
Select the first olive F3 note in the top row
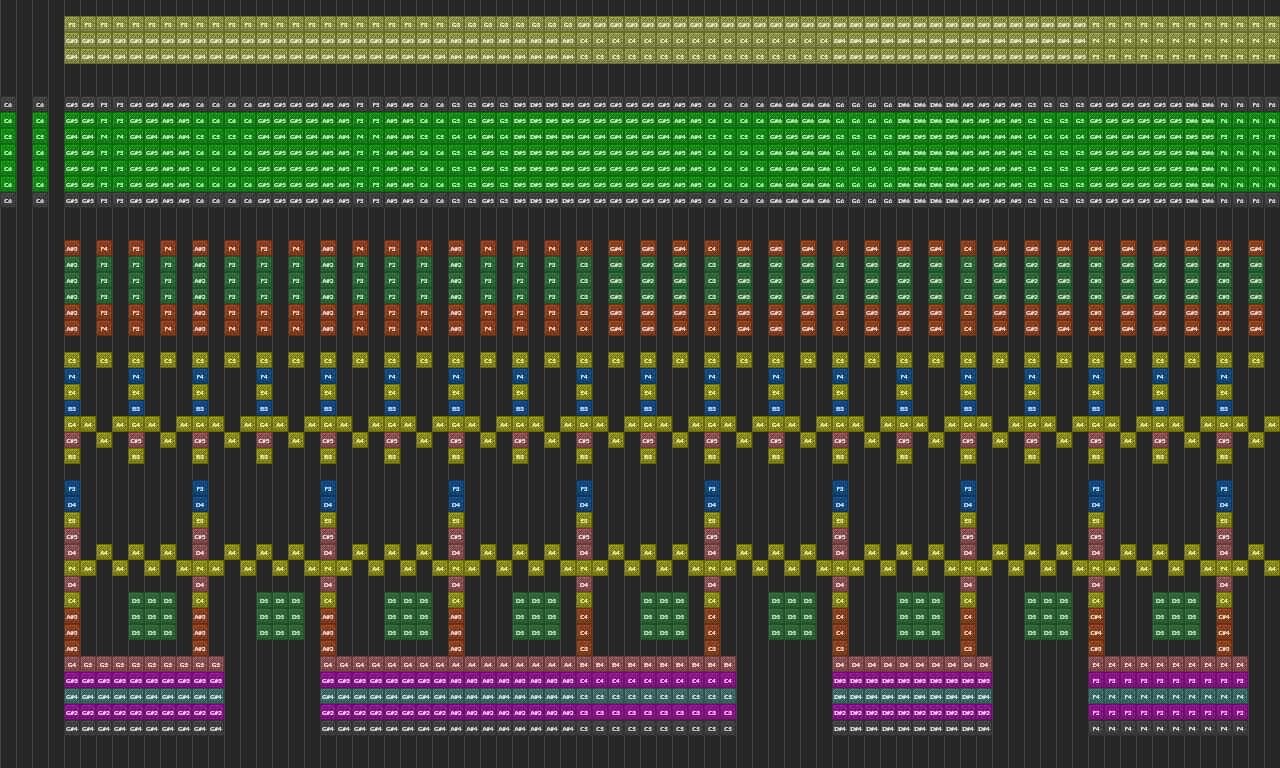click(x=72, y=24)
